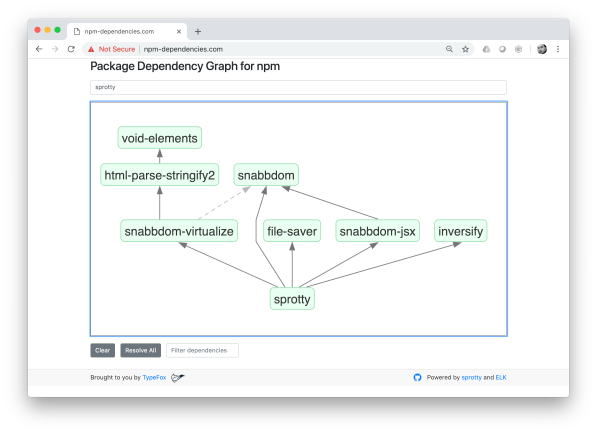Select the snabbdom-virtualize node
Screen dimensions: 597x434
click(179, 231)
